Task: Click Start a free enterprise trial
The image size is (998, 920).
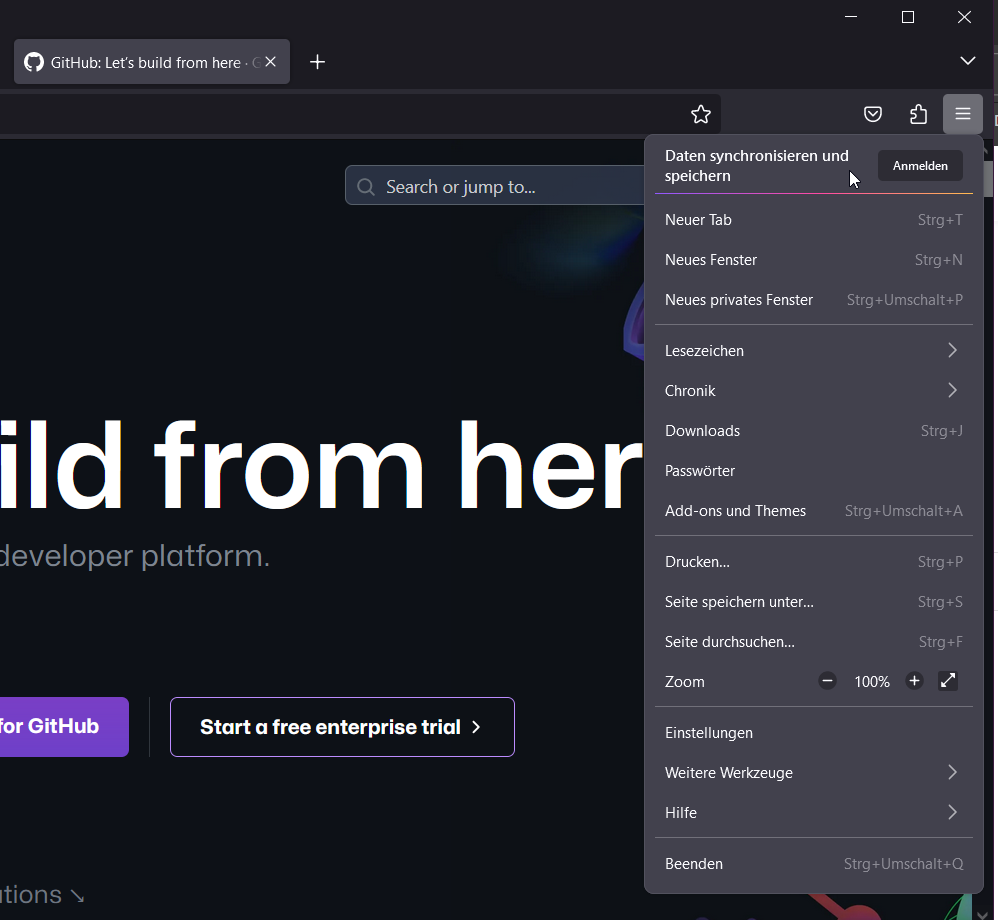Action: coord(342,727)
